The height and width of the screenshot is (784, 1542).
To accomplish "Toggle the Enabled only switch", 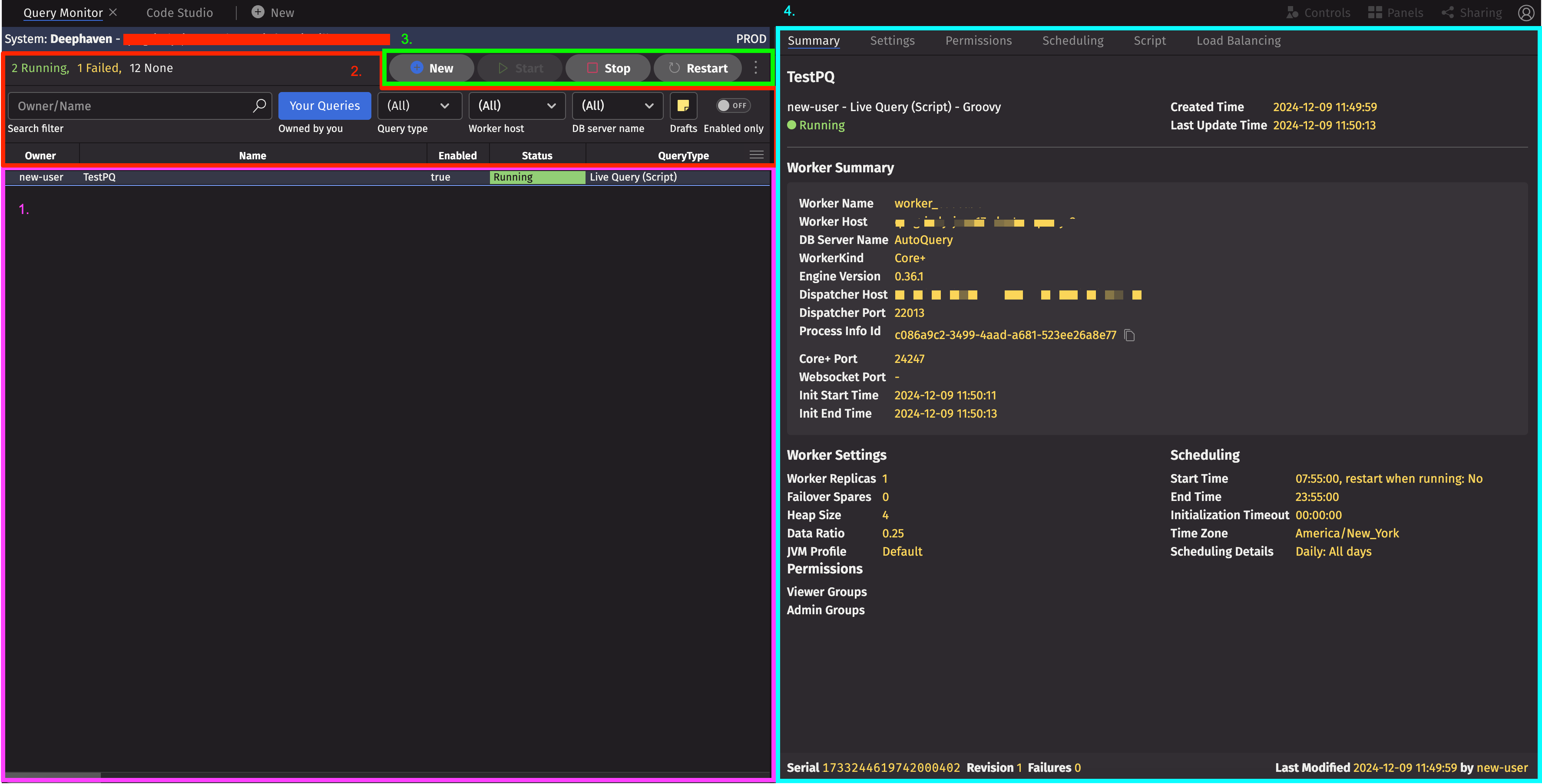I will (x=733, y=106).
